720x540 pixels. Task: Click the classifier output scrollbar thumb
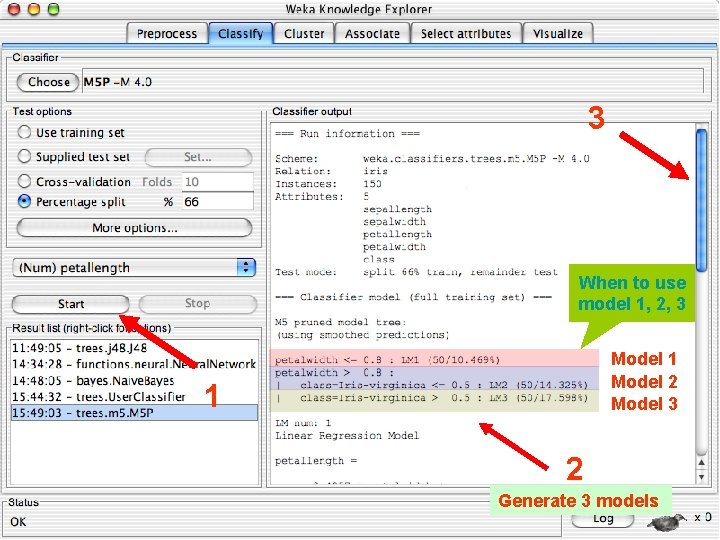pos(701,200)
